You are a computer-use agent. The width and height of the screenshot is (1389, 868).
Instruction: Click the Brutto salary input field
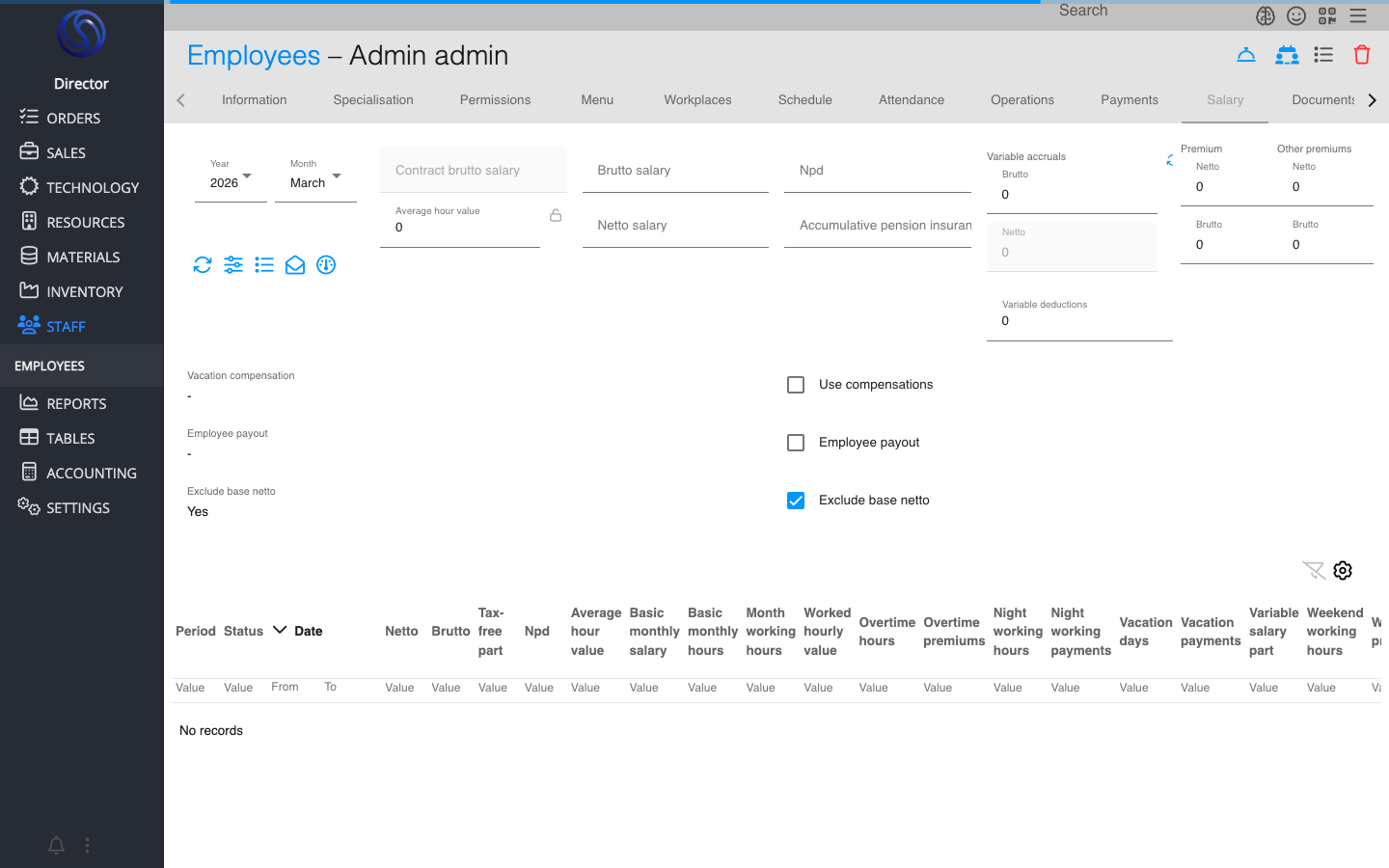(675, 171)
